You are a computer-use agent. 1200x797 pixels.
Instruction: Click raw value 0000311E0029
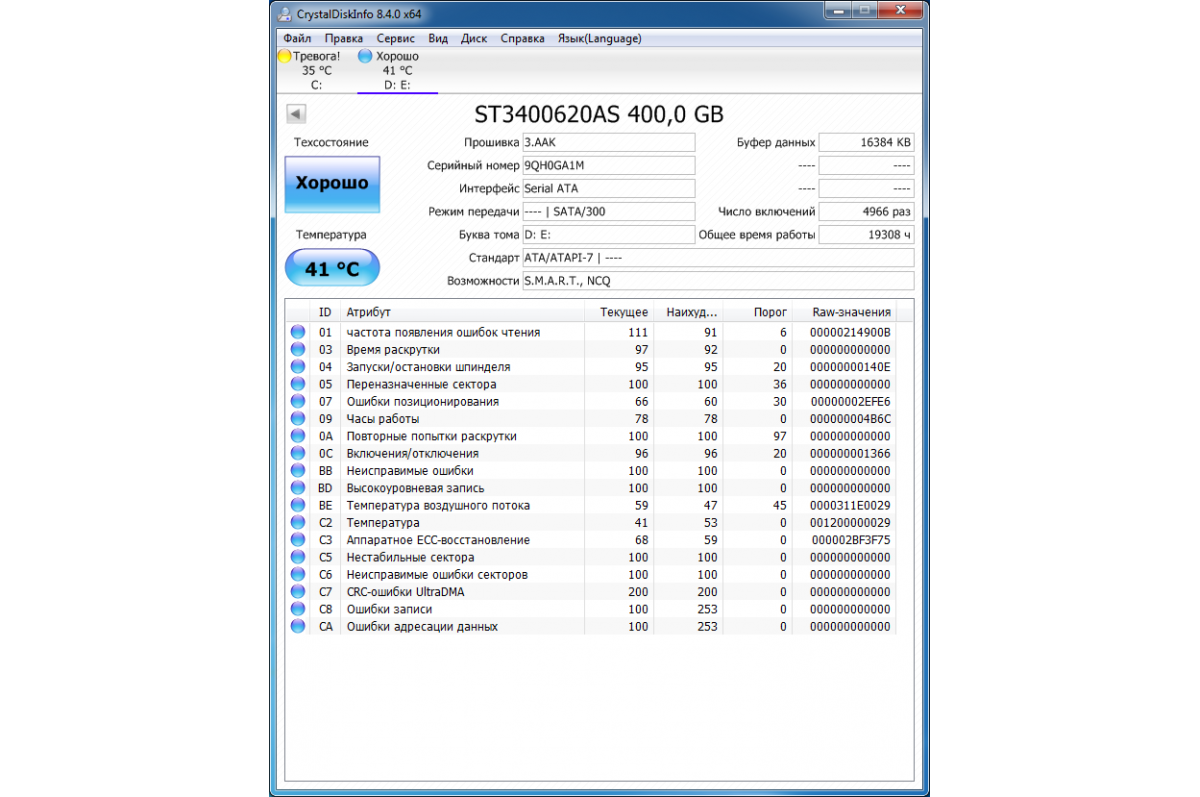[x=850, y=506]
